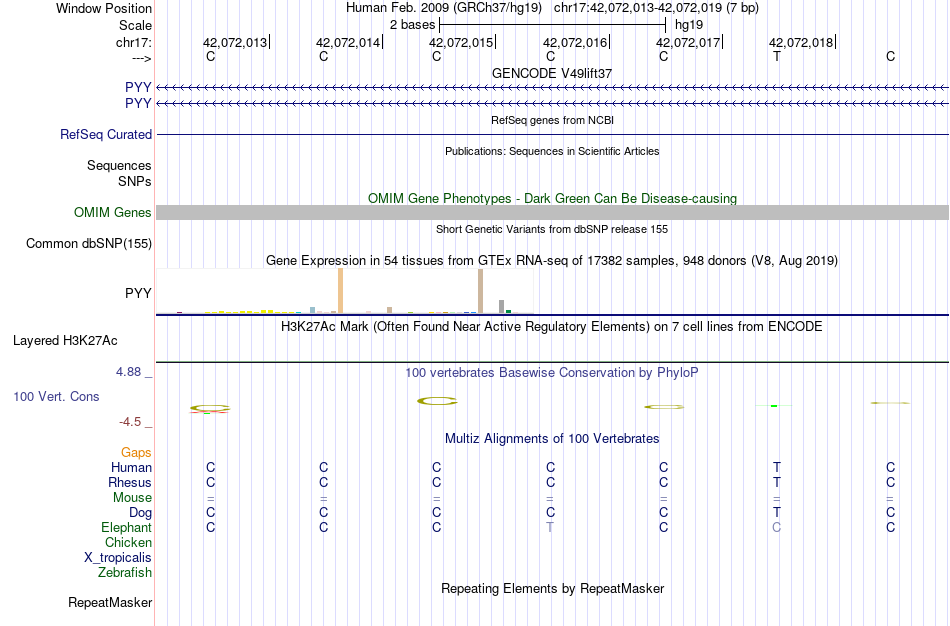Click the Window Position track label

(x=104, y=8)
